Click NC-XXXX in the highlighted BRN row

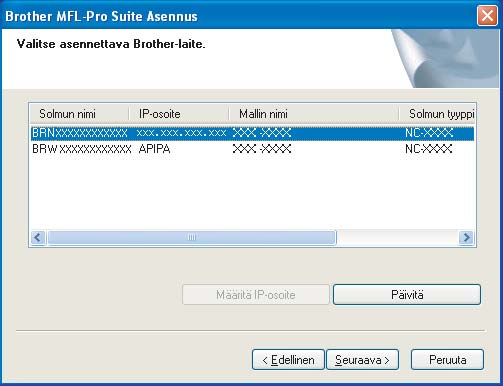[429, 133]
